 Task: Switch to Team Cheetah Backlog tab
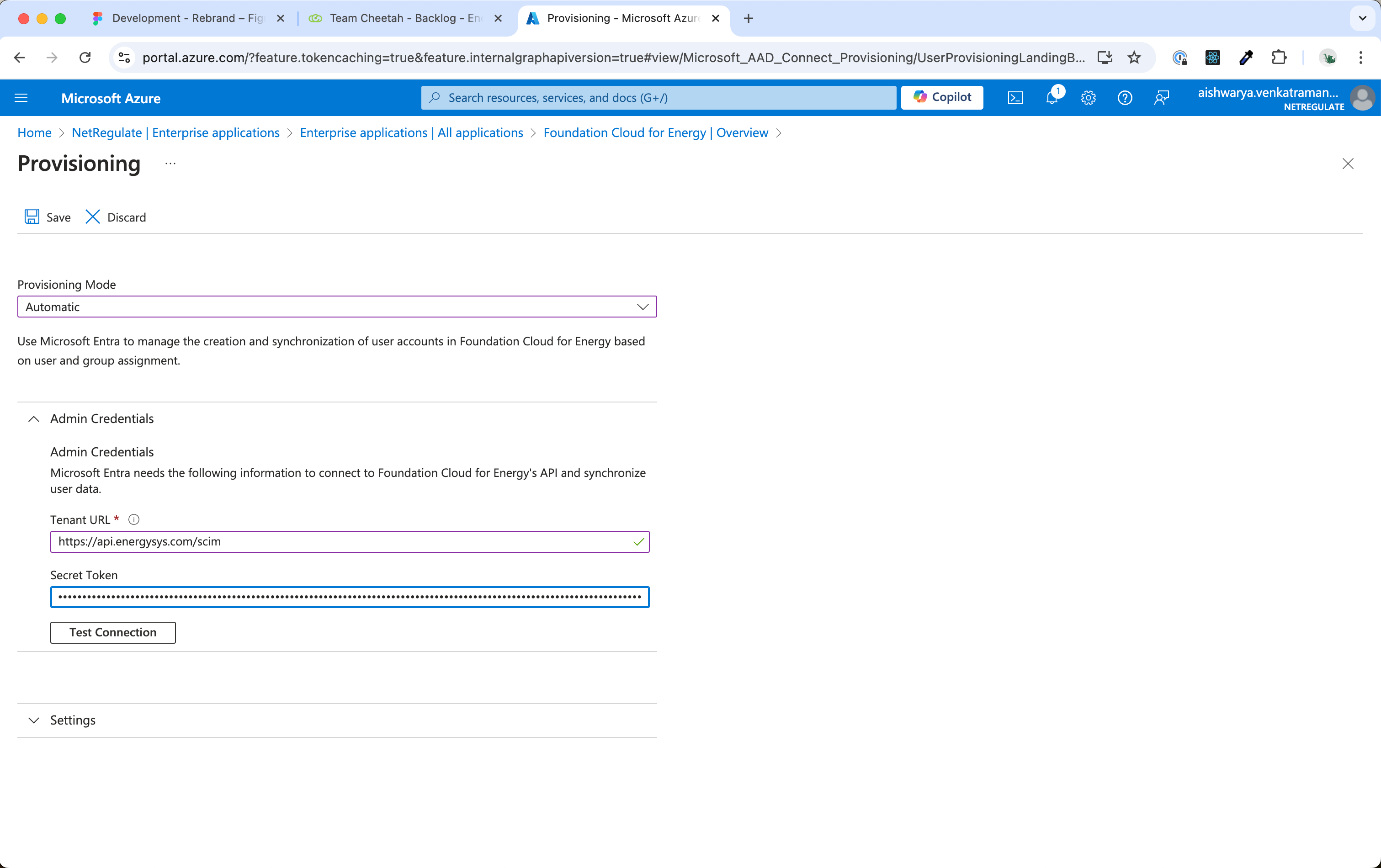405,18
